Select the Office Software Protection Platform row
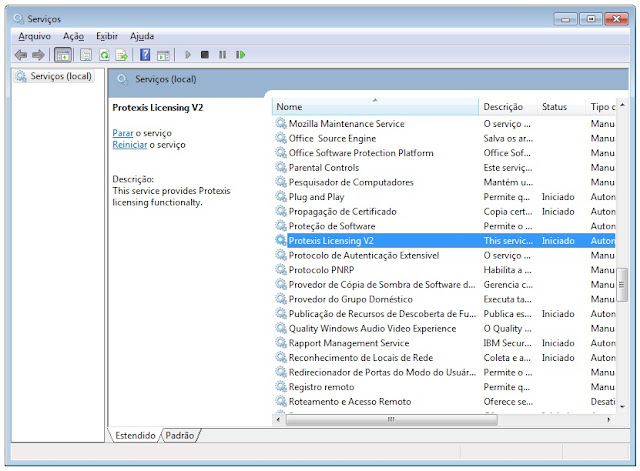Screen dimensions: 640x471 tap(444, 153)
